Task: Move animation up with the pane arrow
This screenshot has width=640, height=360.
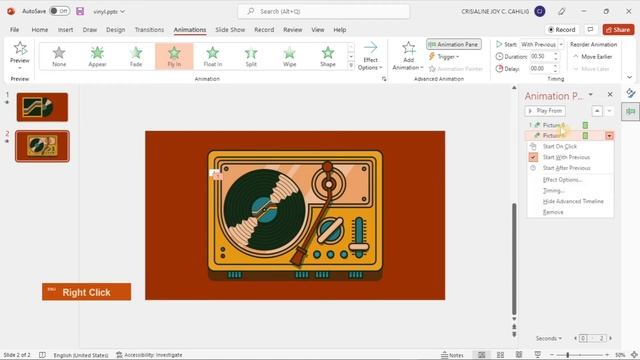Action: tap(597, 111)
